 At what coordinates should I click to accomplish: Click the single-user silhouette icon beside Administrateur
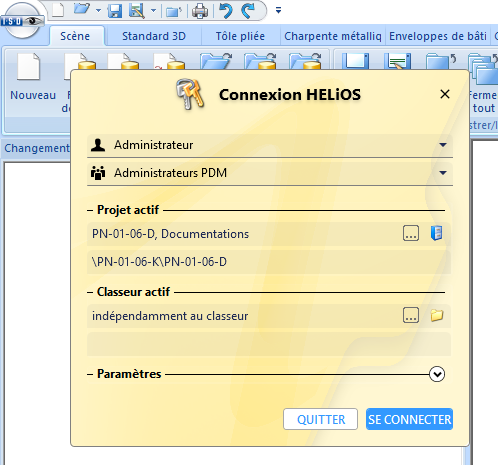tap(98, 145)
